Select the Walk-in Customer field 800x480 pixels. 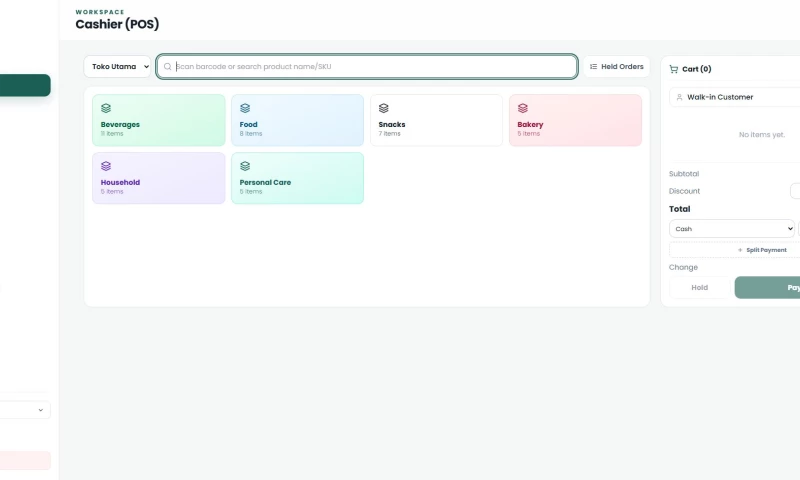coord(735,97)
